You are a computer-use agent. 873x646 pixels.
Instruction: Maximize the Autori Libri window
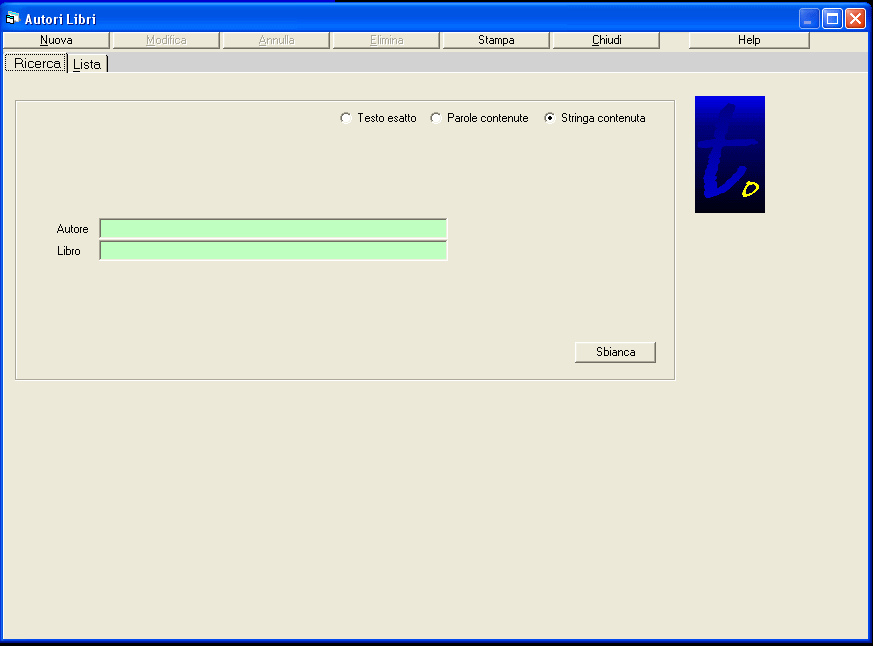[x=832, y=18]
